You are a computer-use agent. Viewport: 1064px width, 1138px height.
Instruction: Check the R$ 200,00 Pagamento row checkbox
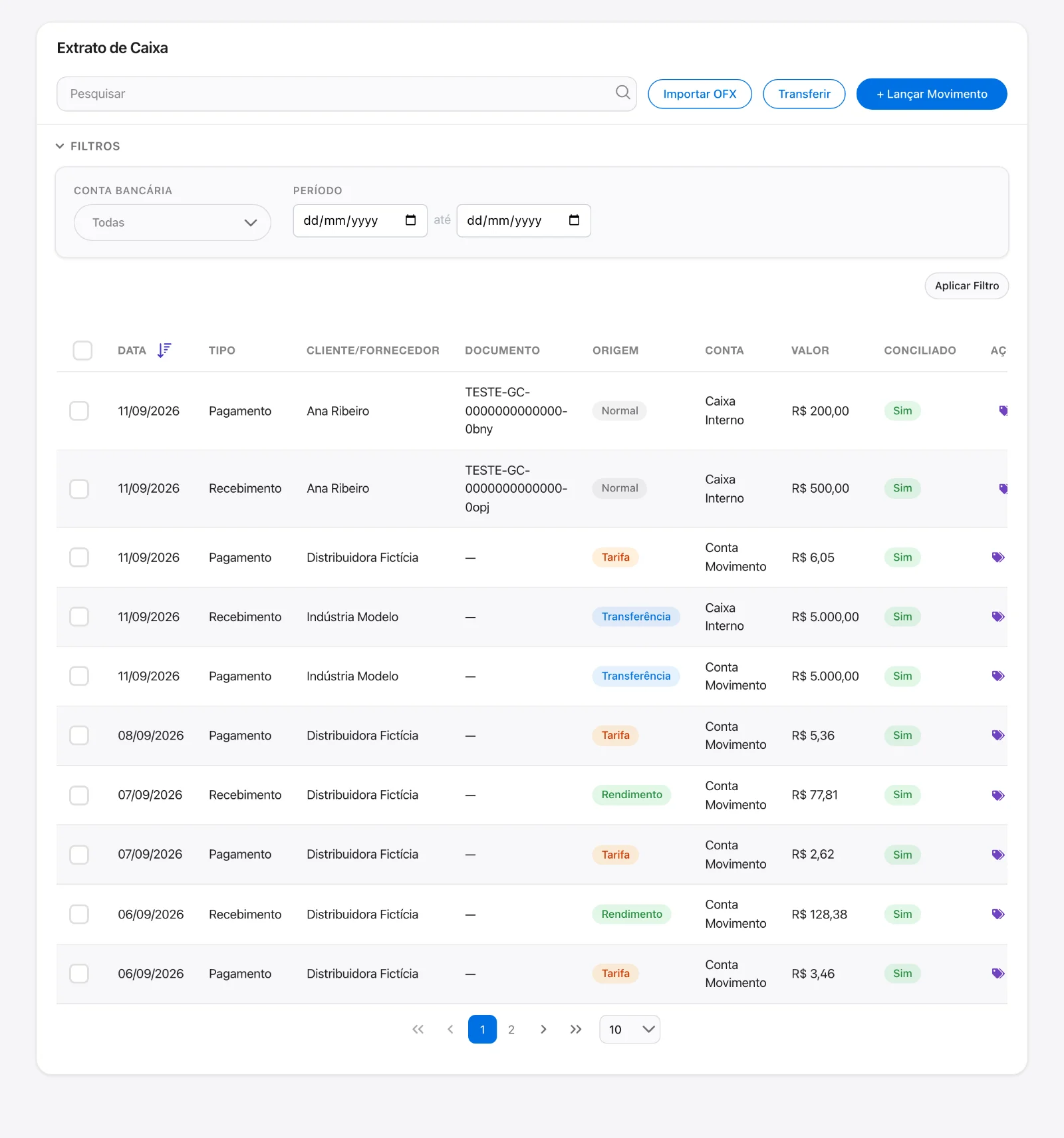pyautogui.click(x=79, y=410)
